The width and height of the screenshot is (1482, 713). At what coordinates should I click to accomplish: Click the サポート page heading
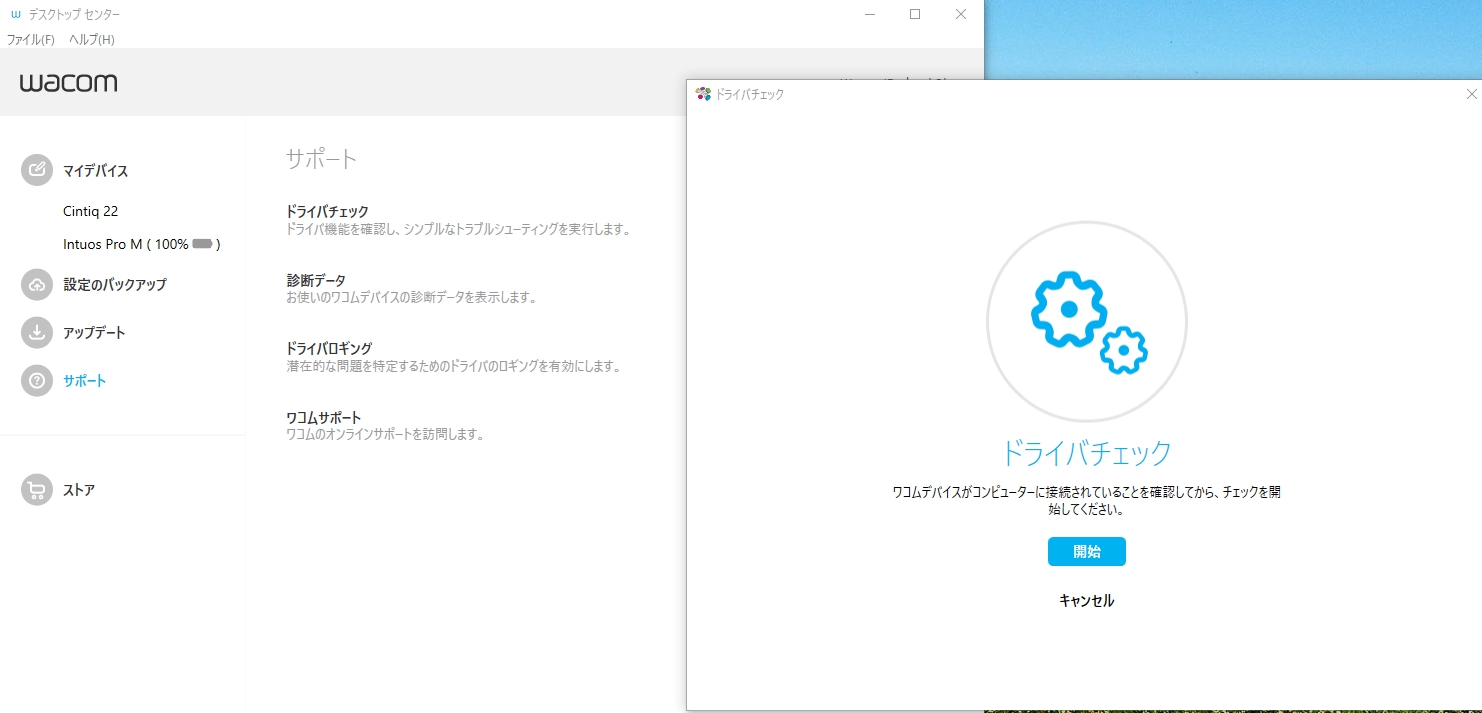pyautogui.click(x=321, y=158)
